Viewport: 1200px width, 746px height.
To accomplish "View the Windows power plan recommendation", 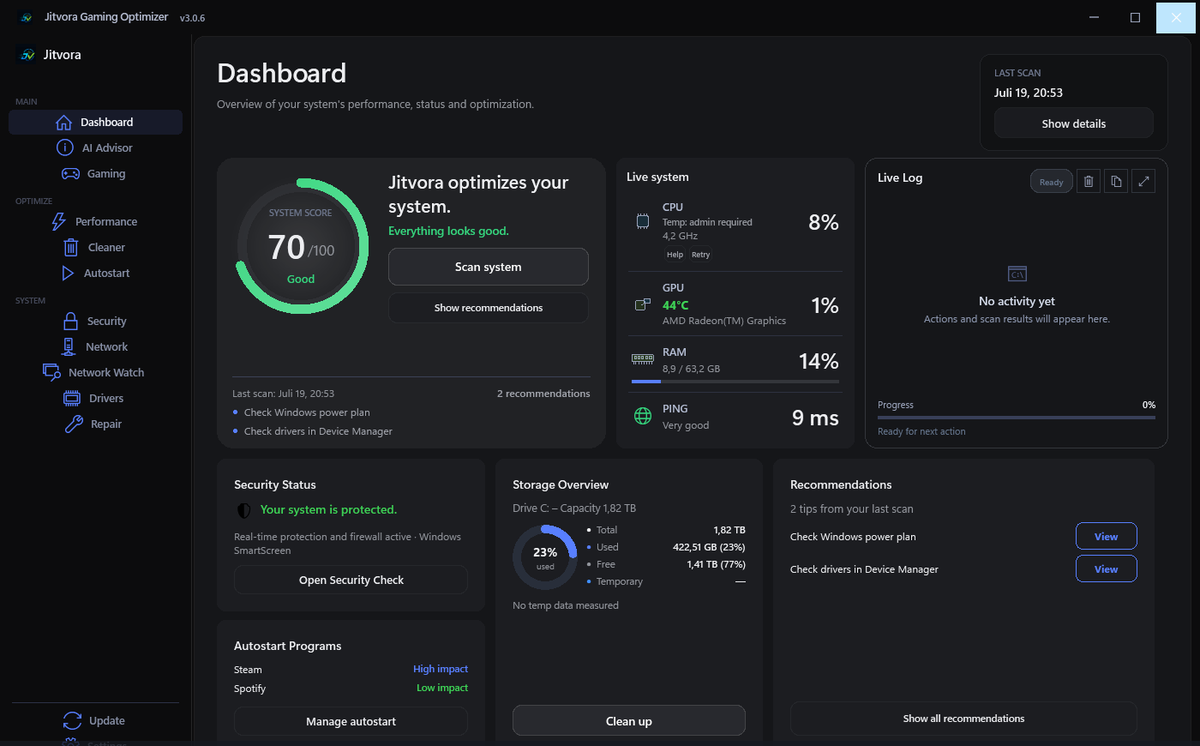I will [1106, 537].
